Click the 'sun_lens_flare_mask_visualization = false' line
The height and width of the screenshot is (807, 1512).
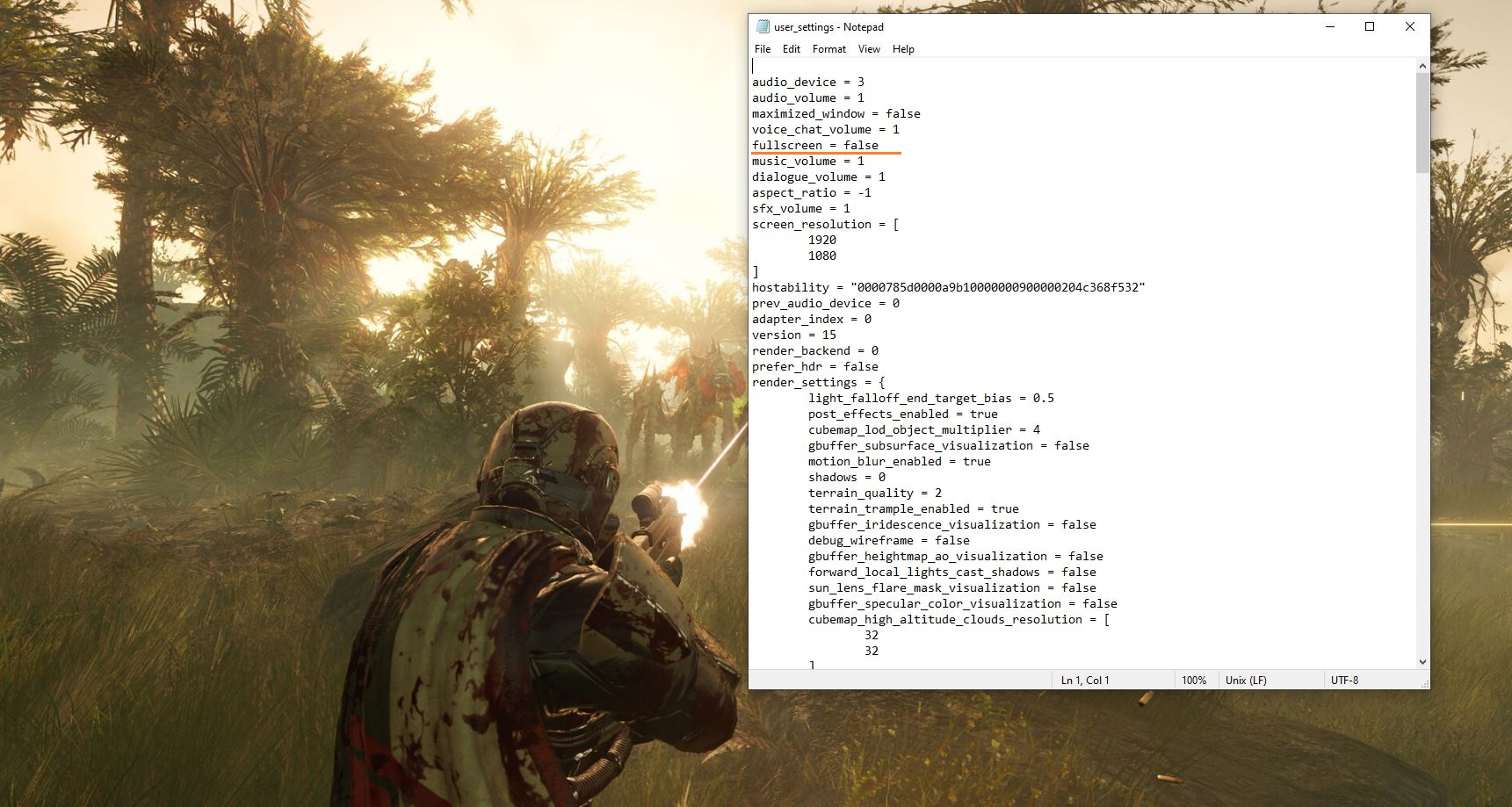952,587
